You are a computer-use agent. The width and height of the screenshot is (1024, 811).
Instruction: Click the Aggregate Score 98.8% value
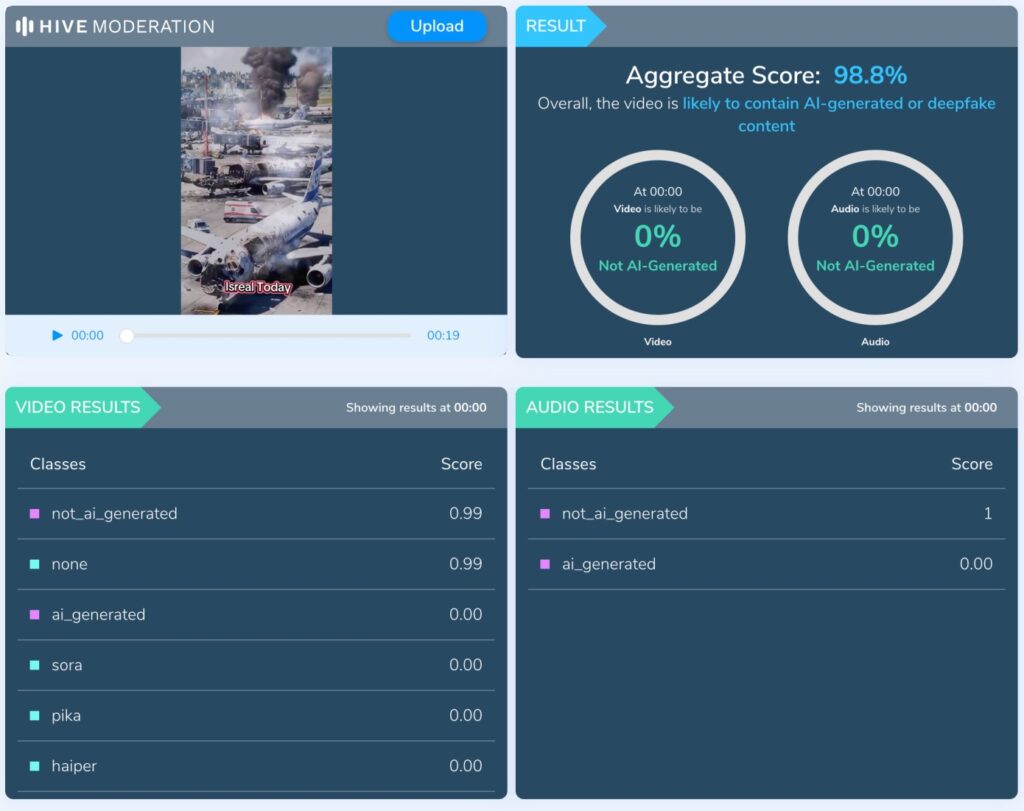pyautogui.click(x=870, y=75)
